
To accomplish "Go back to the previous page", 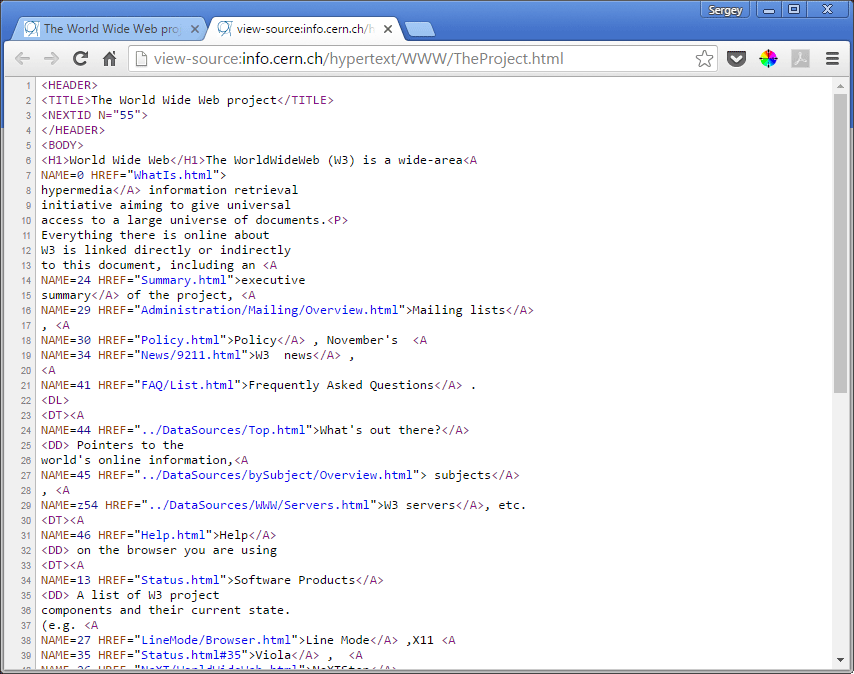I will click(22, 58).
